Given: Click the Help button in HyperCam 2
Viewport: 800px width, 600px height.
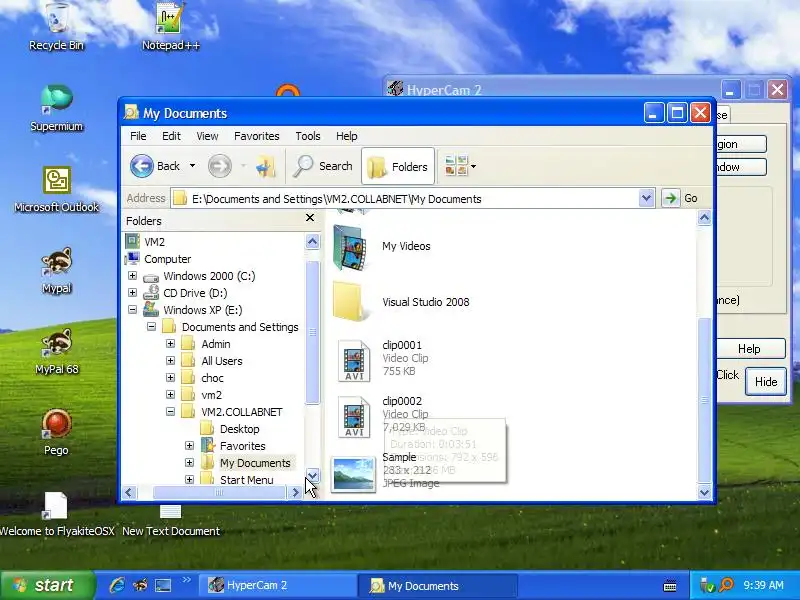Looking at the screenshot, I should click(x=751, y=349).
